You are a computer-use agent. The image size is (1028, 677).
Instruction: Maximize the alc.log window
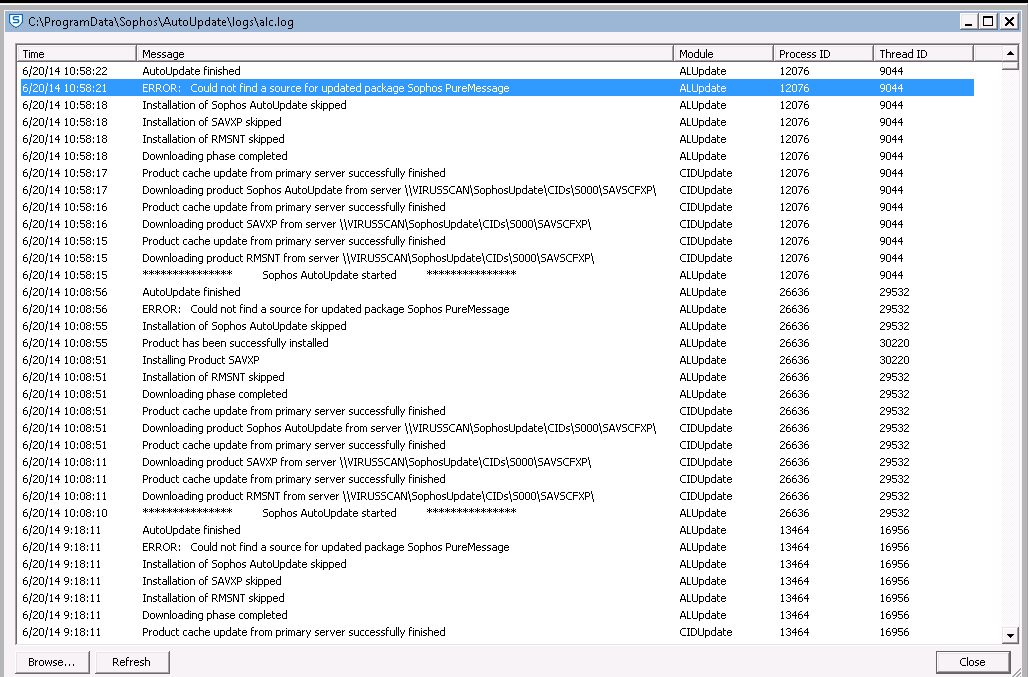click(x=988, y=22)
